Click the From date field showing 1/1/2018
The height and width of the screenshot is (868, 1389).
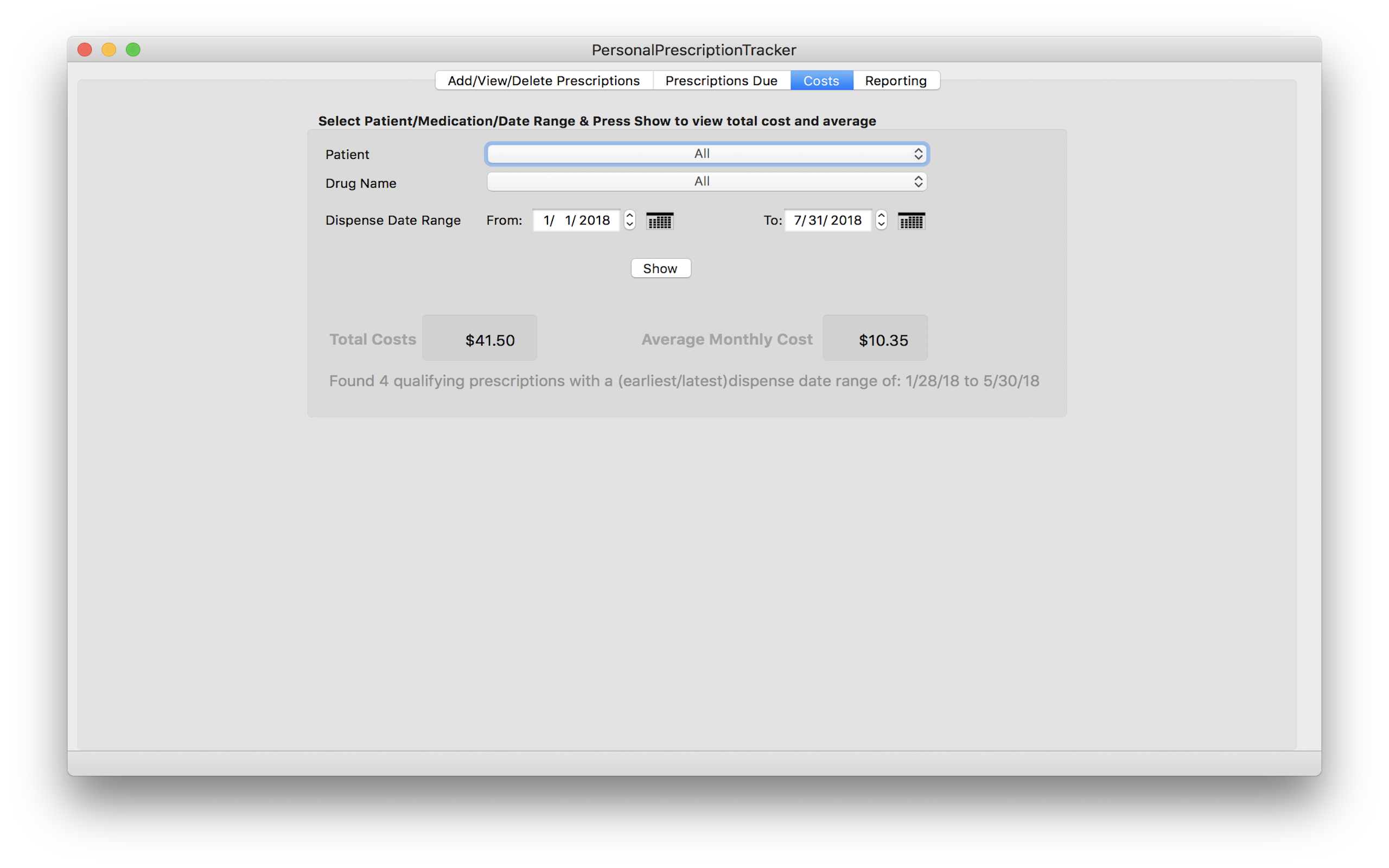coord(576,220)
